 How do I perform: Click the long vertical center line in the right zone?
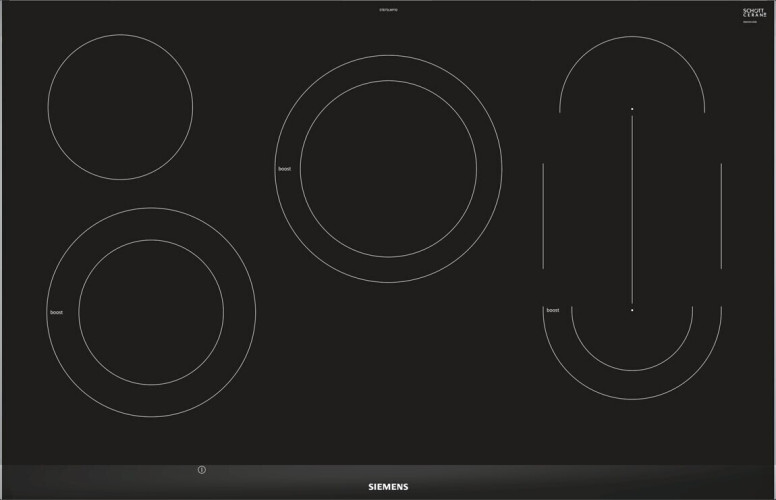point(632,208)
